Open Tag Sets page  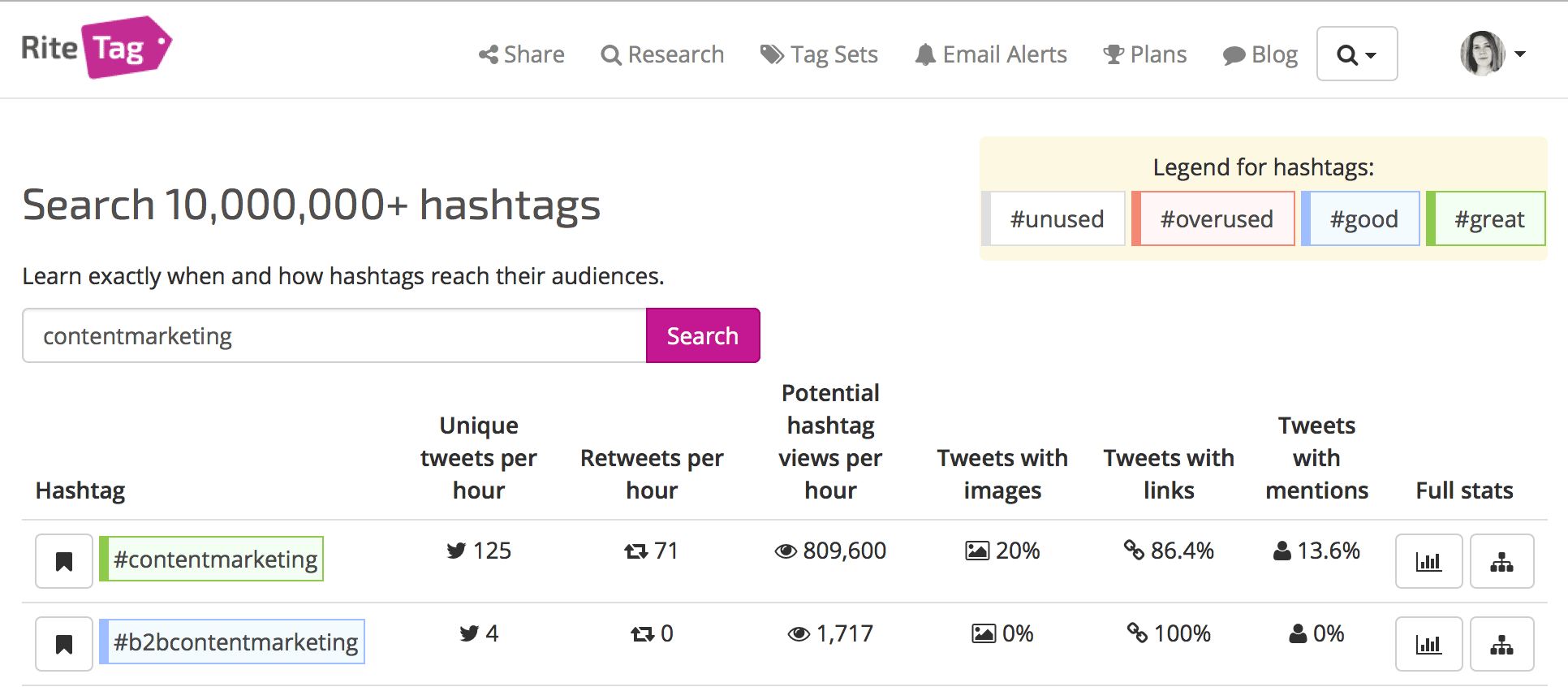click(819, 54)
